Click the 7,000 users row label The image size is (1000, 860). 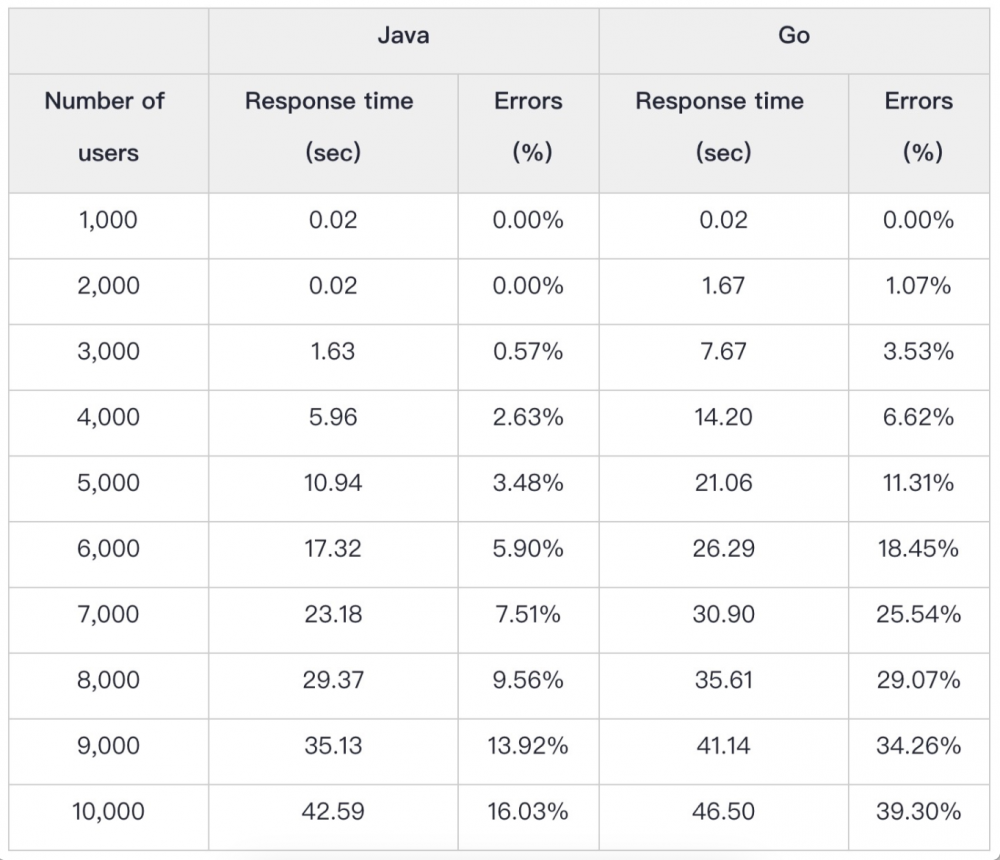[x=108, y=615]
